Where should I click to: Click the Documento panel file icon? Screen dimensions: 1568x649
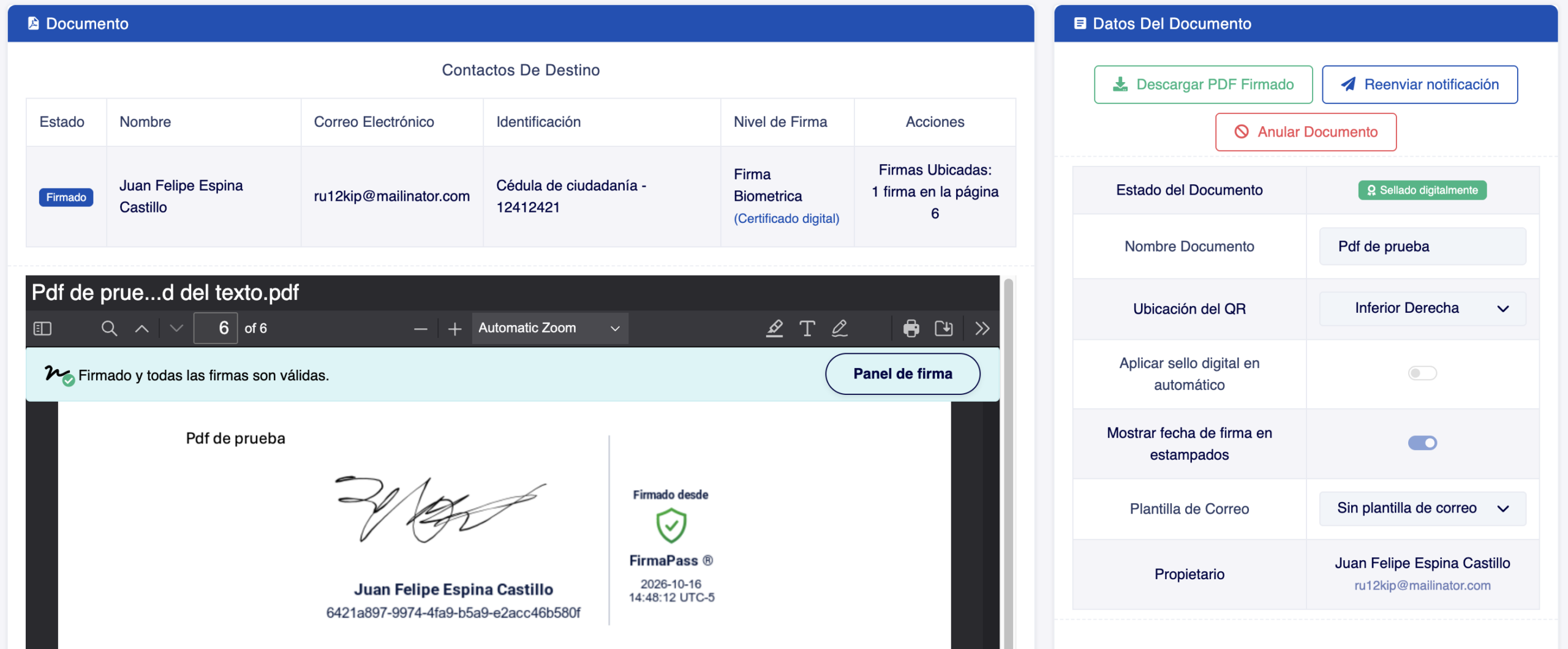tap(34, 23)
